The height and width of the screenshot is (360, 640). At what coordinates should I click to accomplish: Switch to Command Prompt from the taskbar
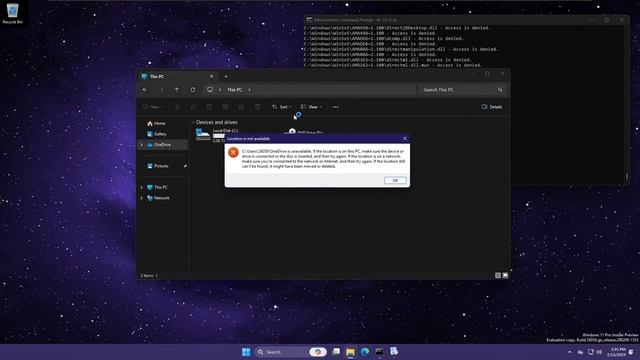379,352
